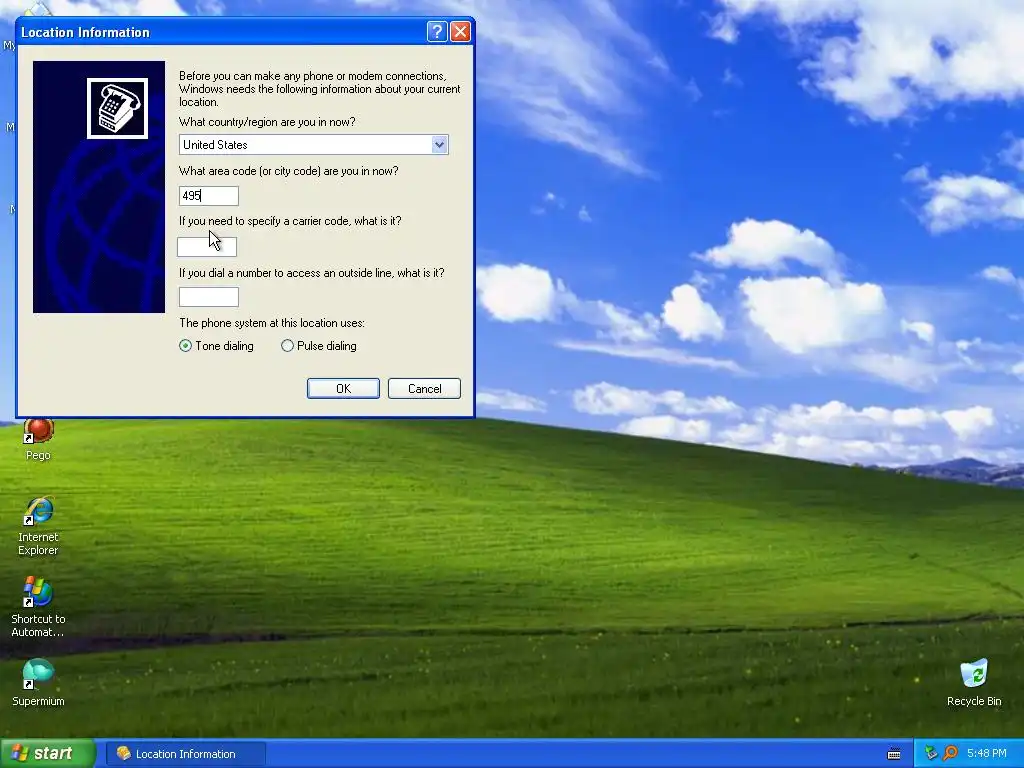Click the keyboard icon in the taskbar

click(894, 754)
